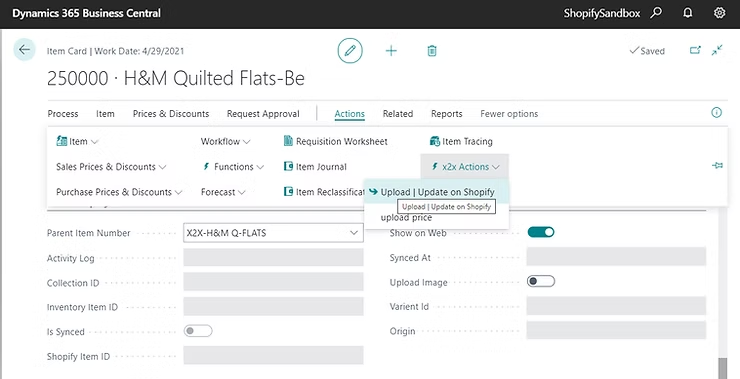Click the Item Journal icon

pyautogui.click(x=288, y=166)
